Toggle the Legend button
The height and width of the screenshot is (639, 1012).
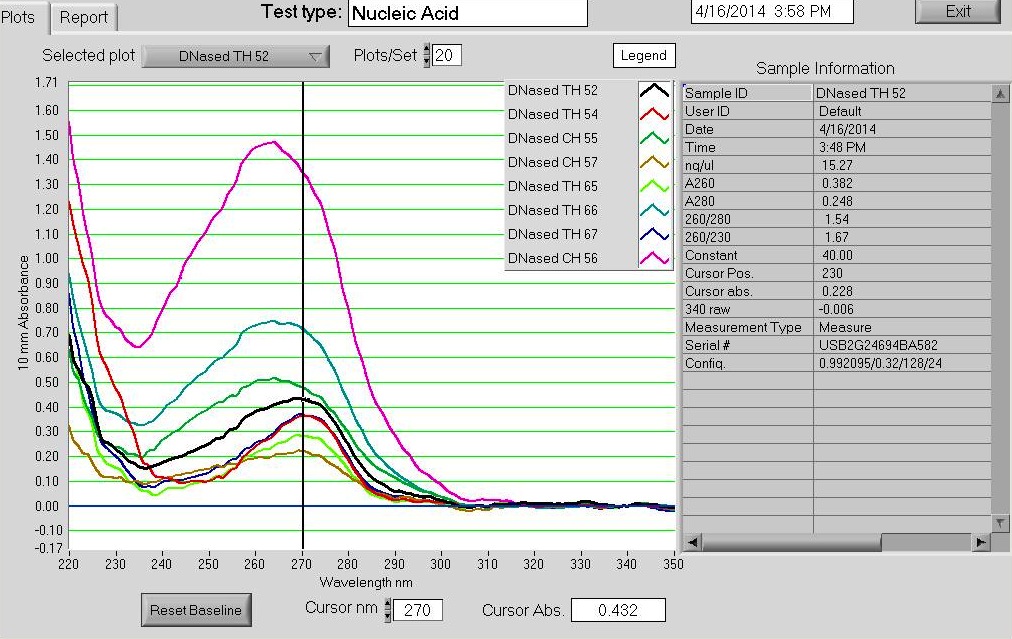[643, 56]
